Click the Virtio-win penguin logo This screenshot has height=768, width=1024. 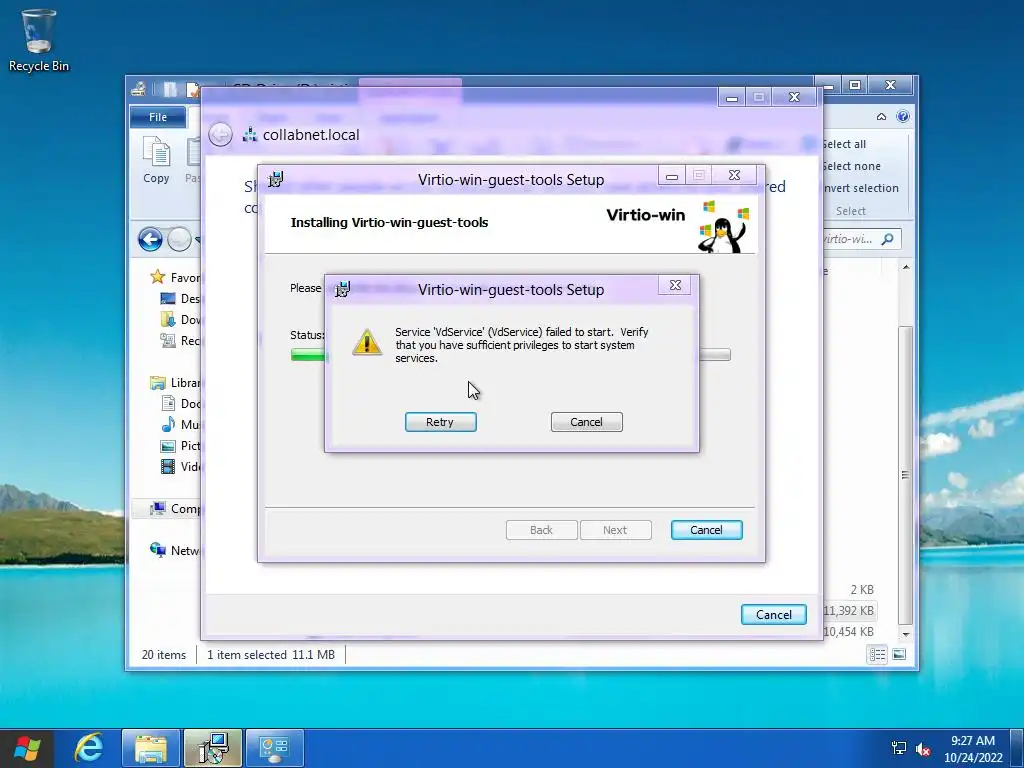pyautogui.click(x=724, y=227)
